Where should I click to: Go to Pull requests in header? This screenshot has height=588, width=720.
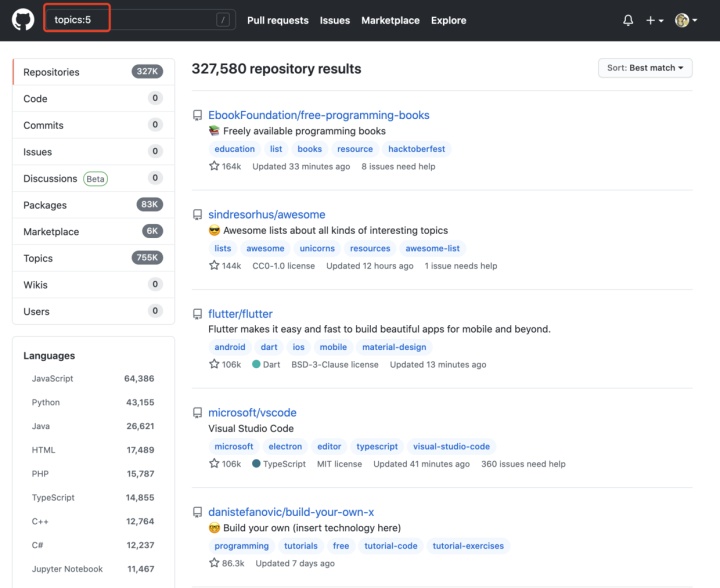277,20
